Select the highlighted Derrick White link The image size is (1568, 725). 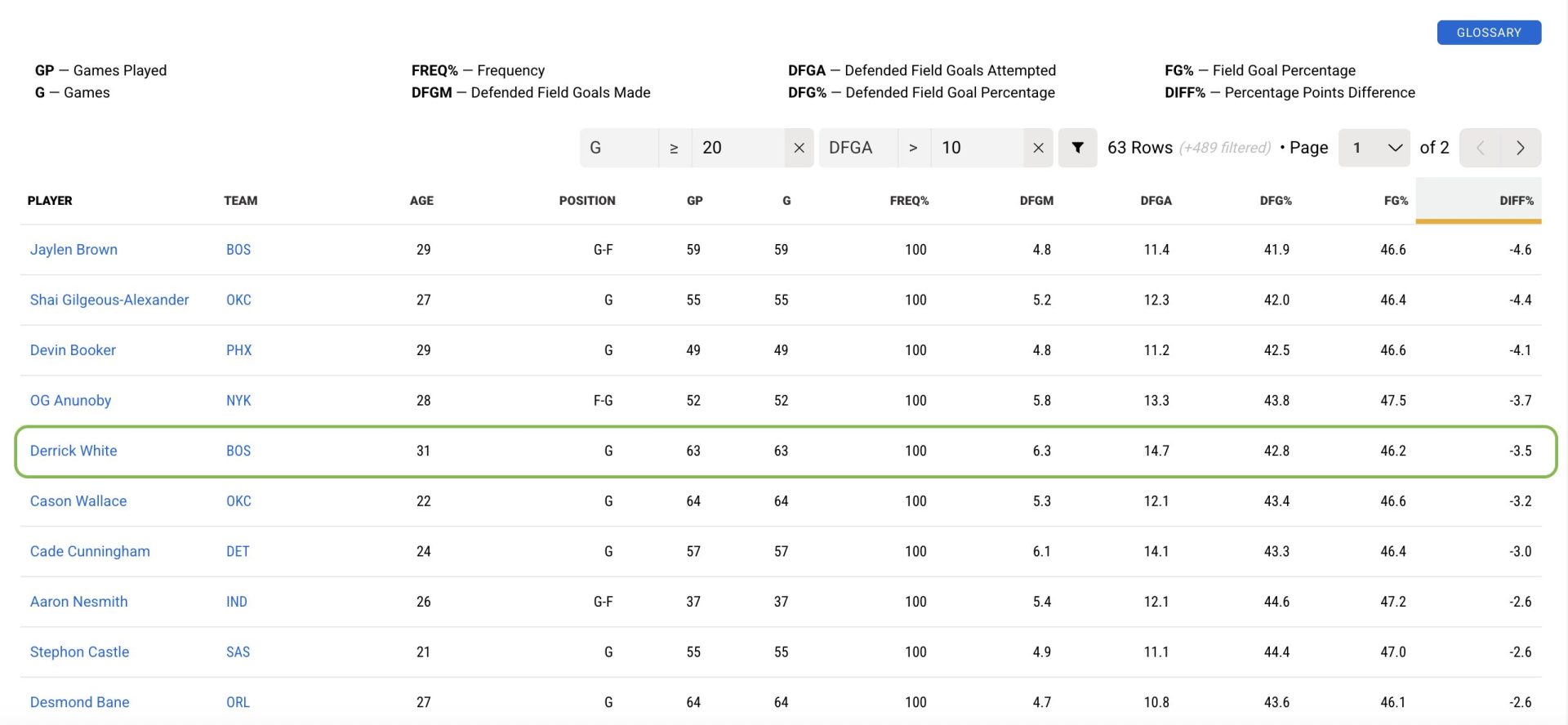[x=73, y=451]
